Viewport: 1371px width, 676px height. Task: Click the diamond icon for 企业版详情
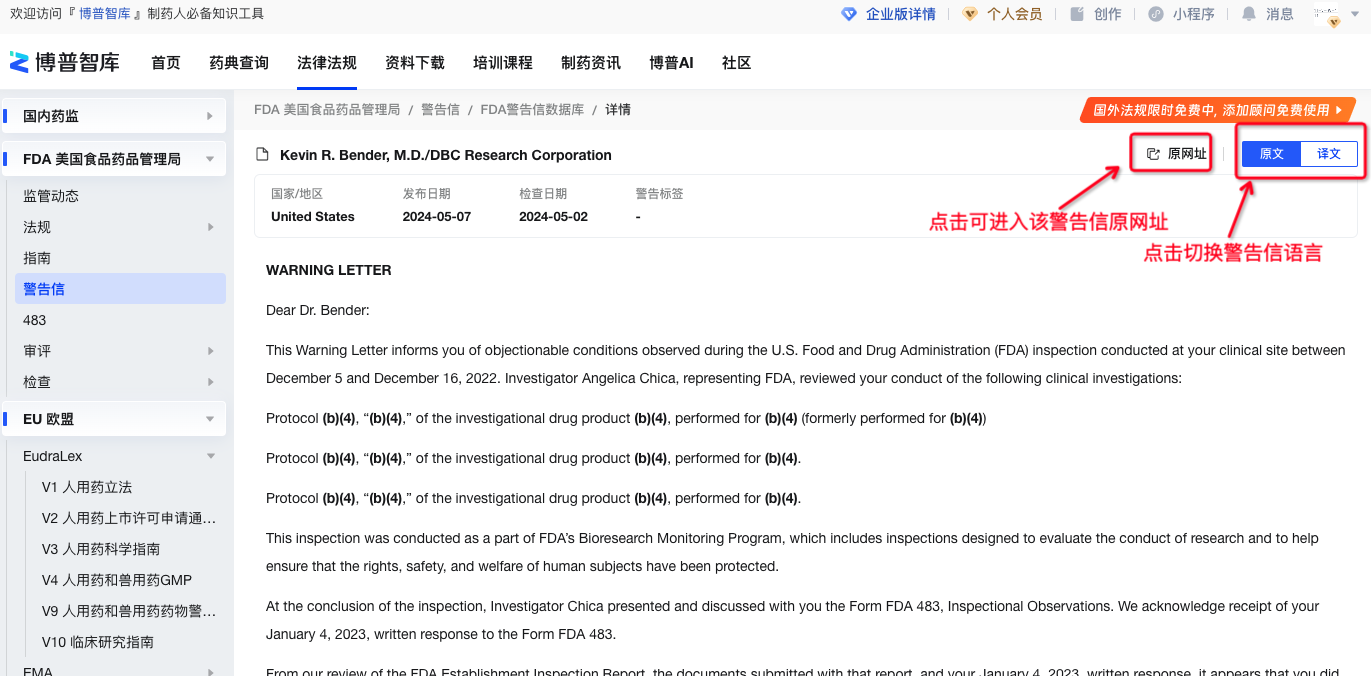click(x=849, y=14)
